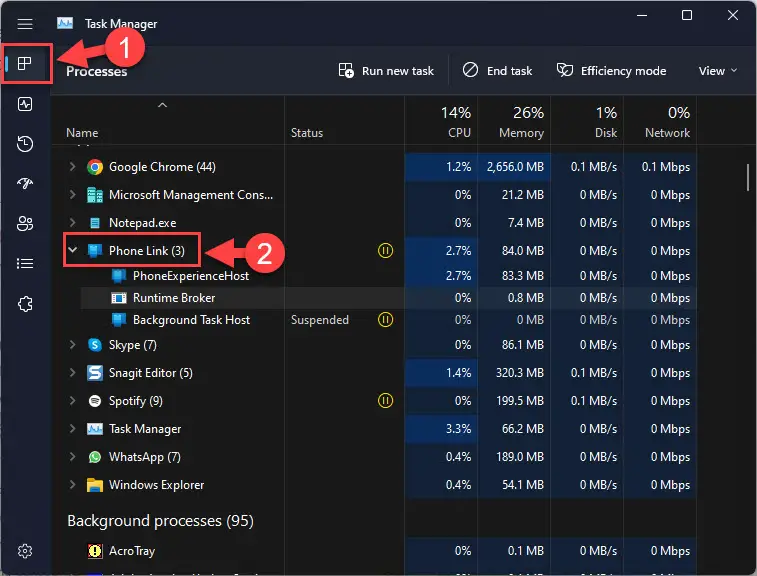The height and width of the screenshot is (576, 757).
Task: Select the Processes page icon
Action: point(25,63)
